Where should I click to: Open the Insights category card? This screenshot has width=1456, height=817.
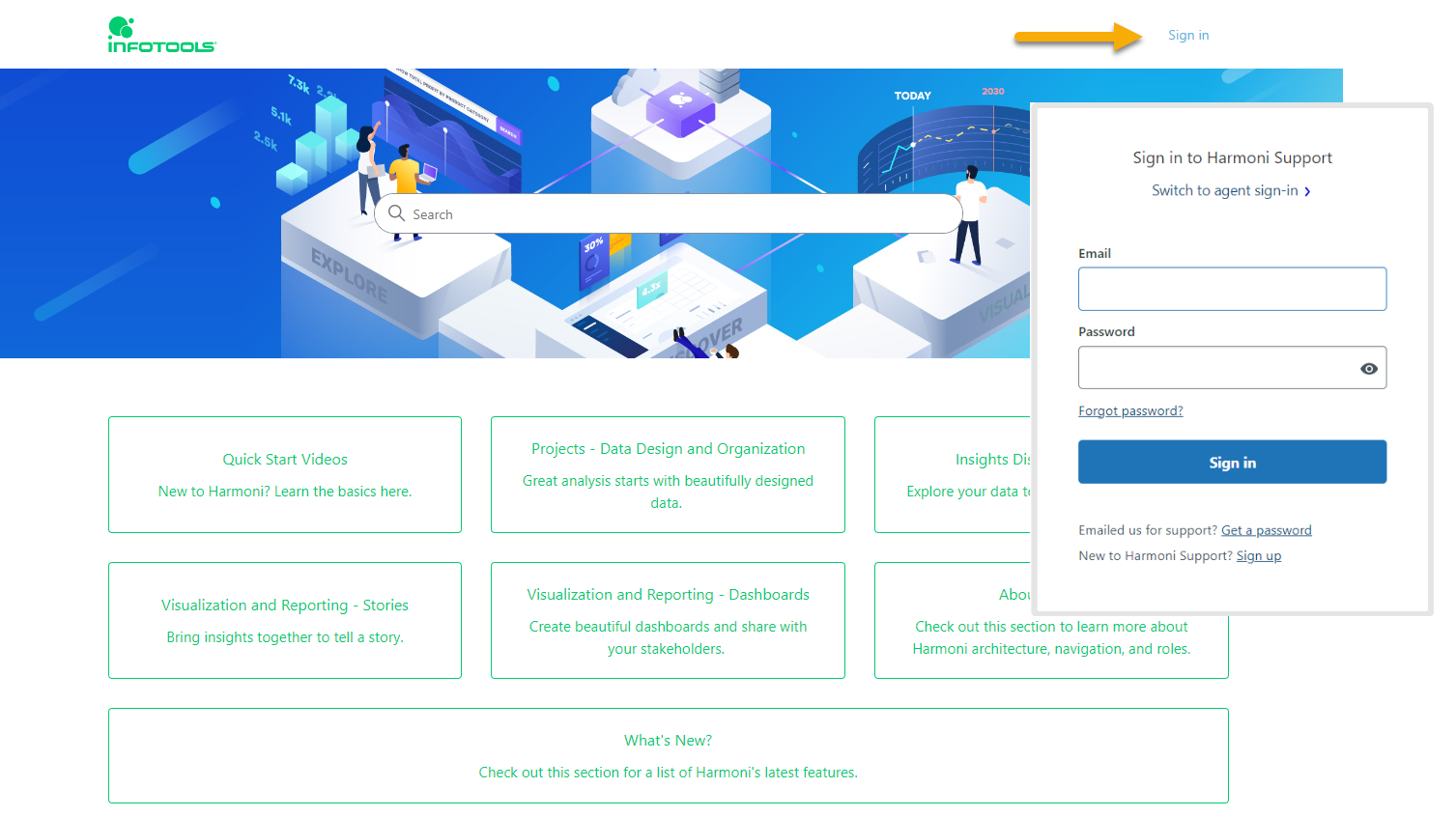(953, 474)
